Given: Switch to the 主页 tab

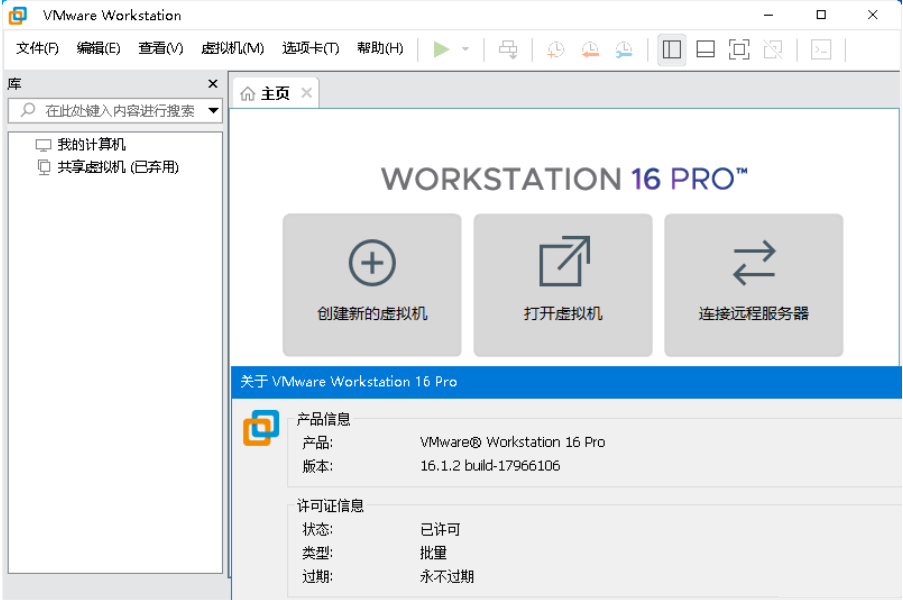Looking at the screenshot, I should click(273, 92).
